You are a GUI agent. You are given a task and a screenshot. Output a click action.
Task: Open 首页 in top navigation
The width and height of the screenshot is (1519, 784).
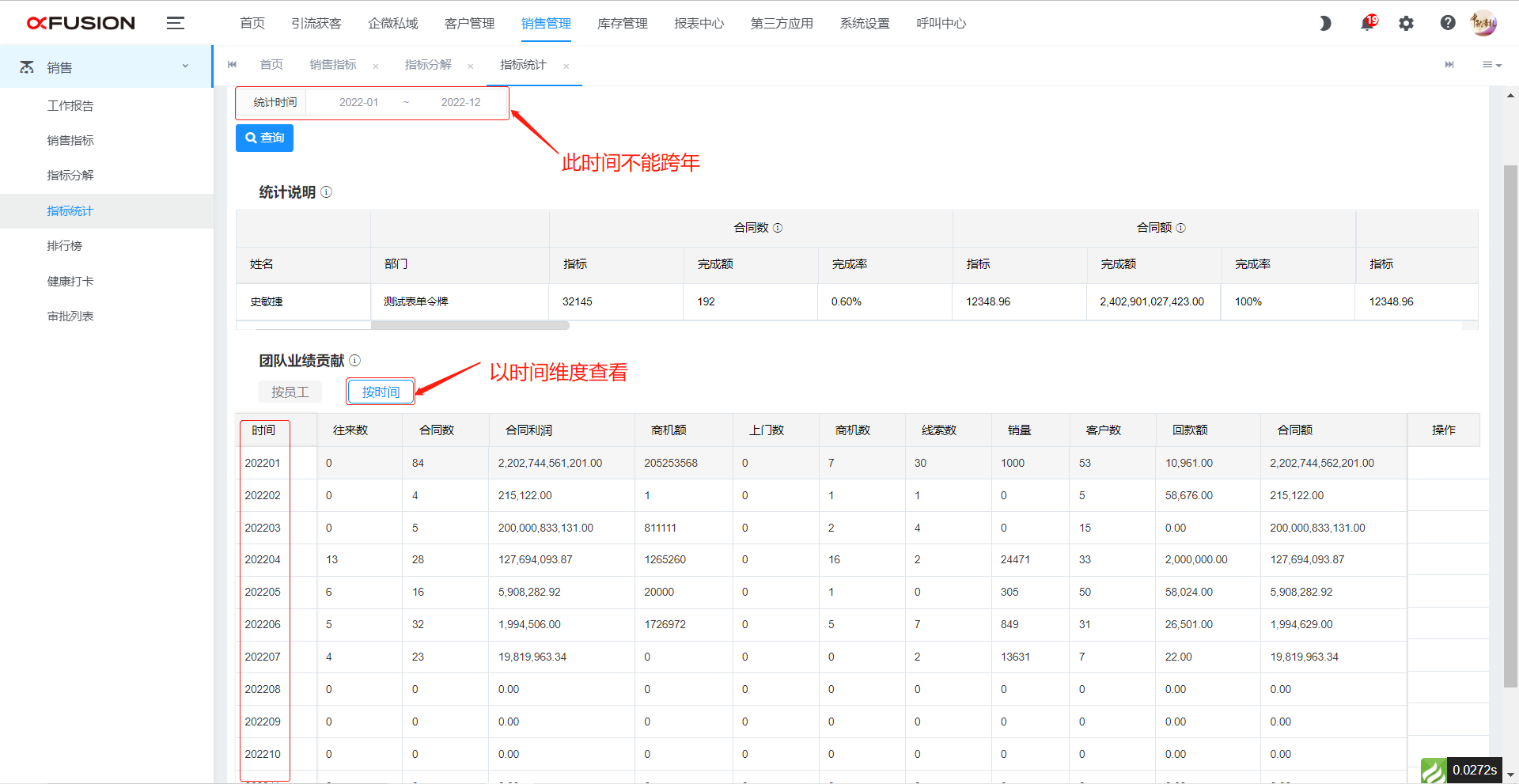pyautogui.click(x=252, y=24)
